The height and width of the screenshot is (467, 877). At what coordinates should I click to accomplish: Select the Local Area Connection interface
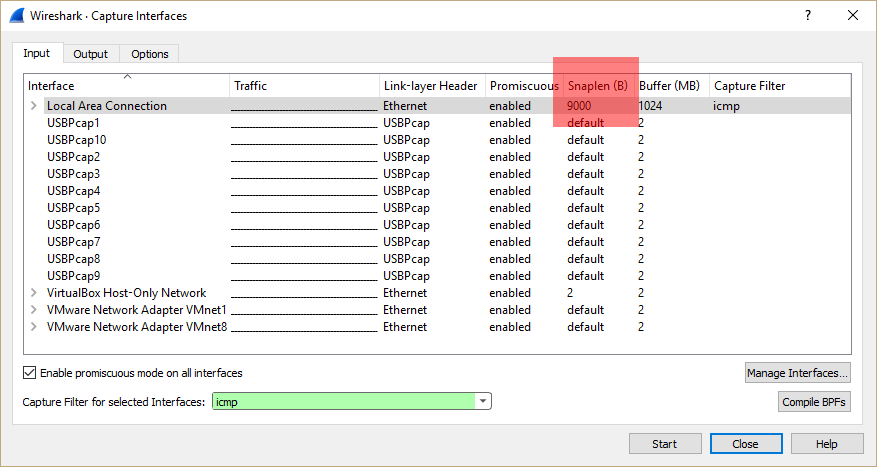point(107,106)
